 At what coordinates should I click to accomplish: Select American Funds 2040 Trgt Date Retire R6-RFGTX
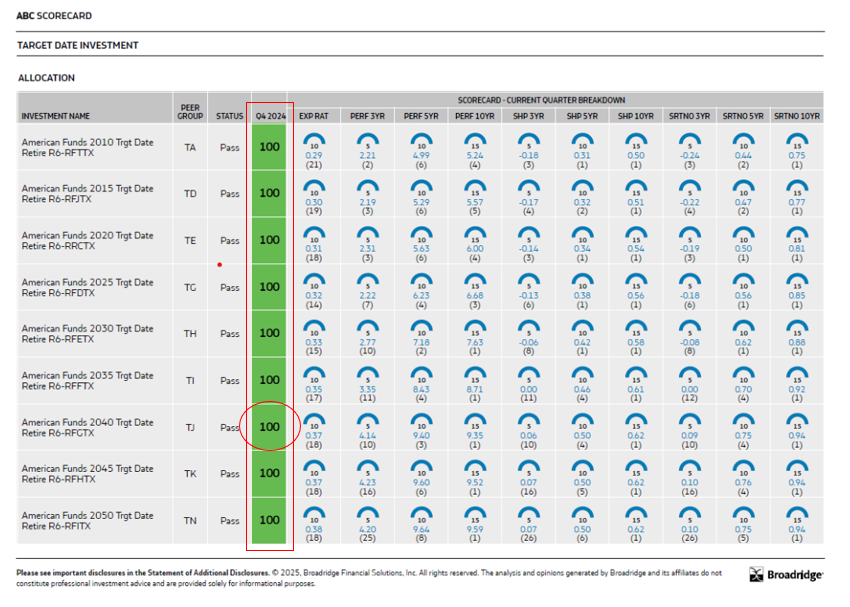click(87, 428)
